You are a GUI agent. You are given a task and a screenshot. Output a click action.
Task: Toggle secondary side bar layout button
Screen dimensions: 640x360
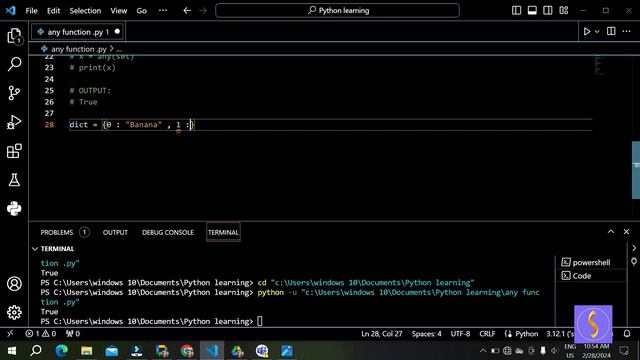point(548,10)
